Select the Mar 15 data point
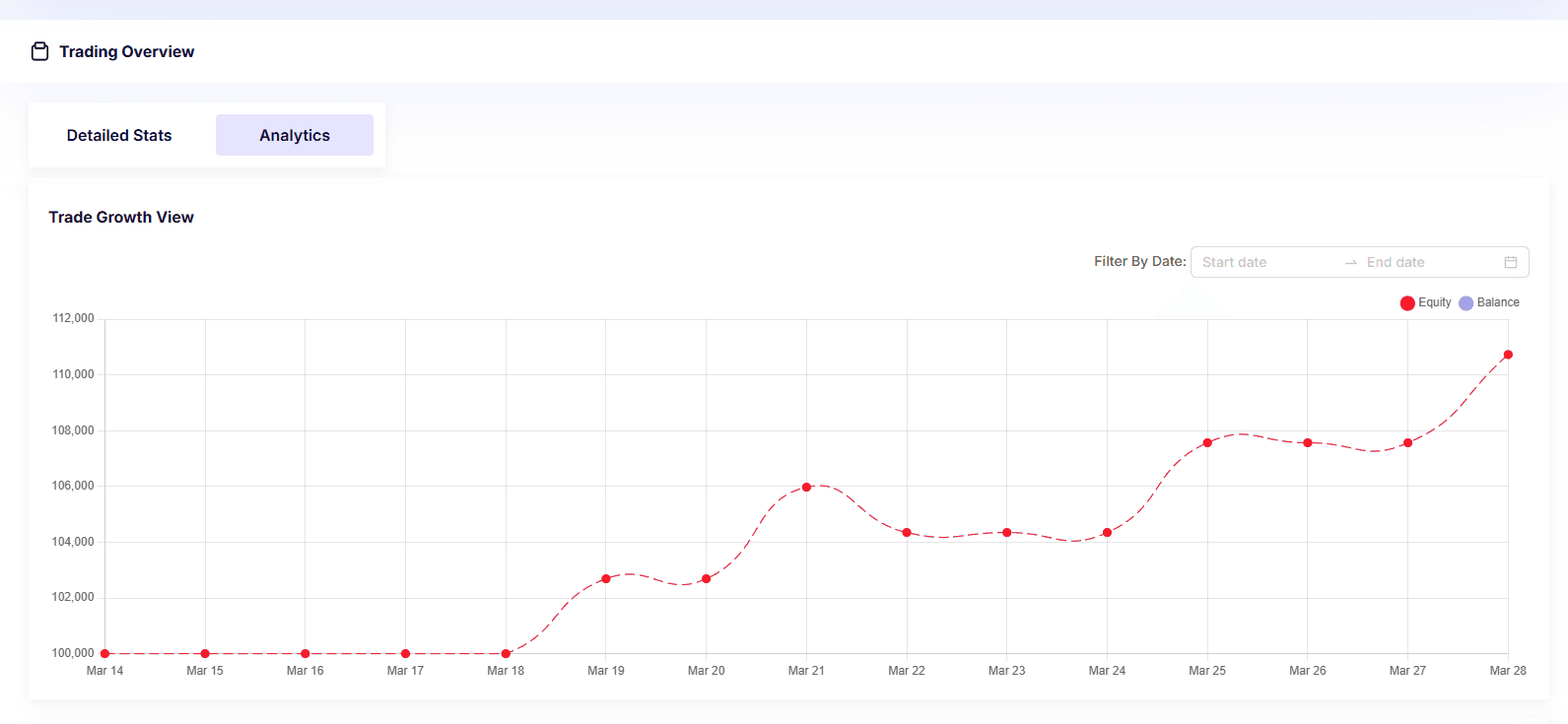This screenshot has width=1568, height=724. click(205, 654)
